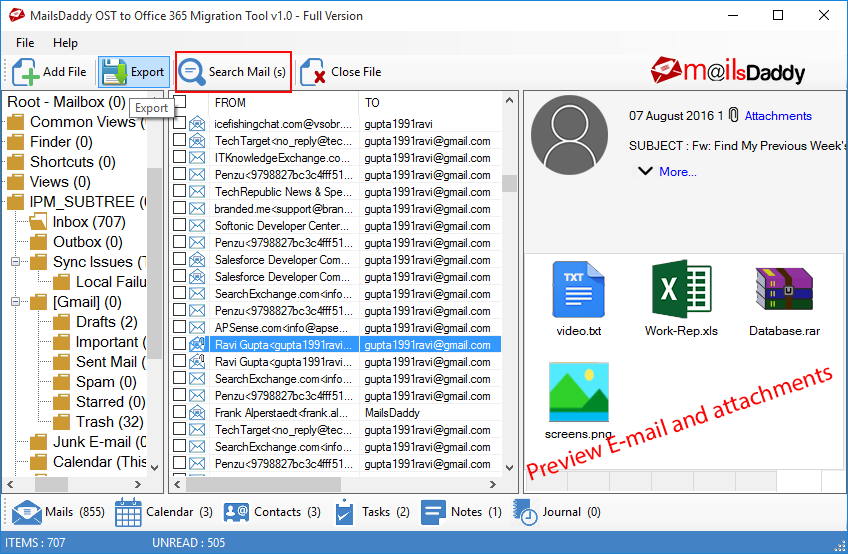Screen dimensions: 848x554
Task: Expand message details with More chevron
Action: [645, 172]
